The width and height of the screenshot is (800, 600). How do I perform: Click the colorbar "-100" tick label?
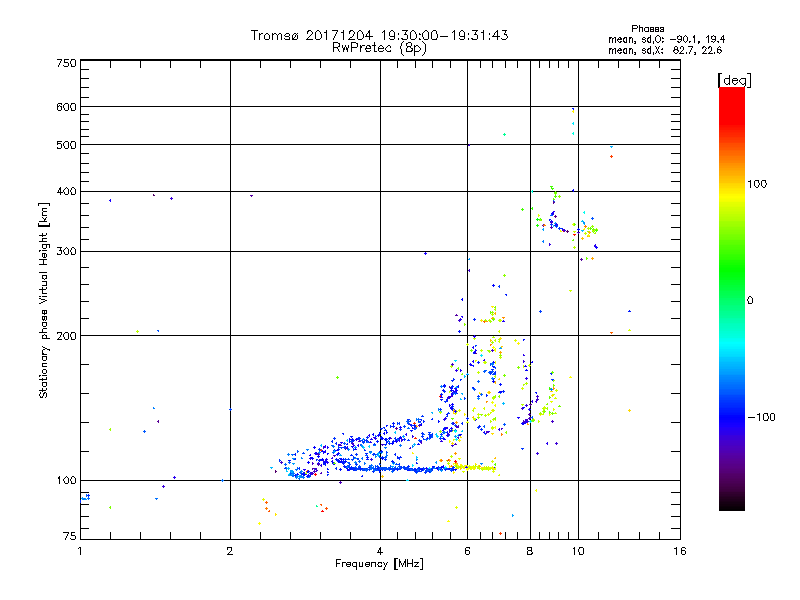[761, 417]
